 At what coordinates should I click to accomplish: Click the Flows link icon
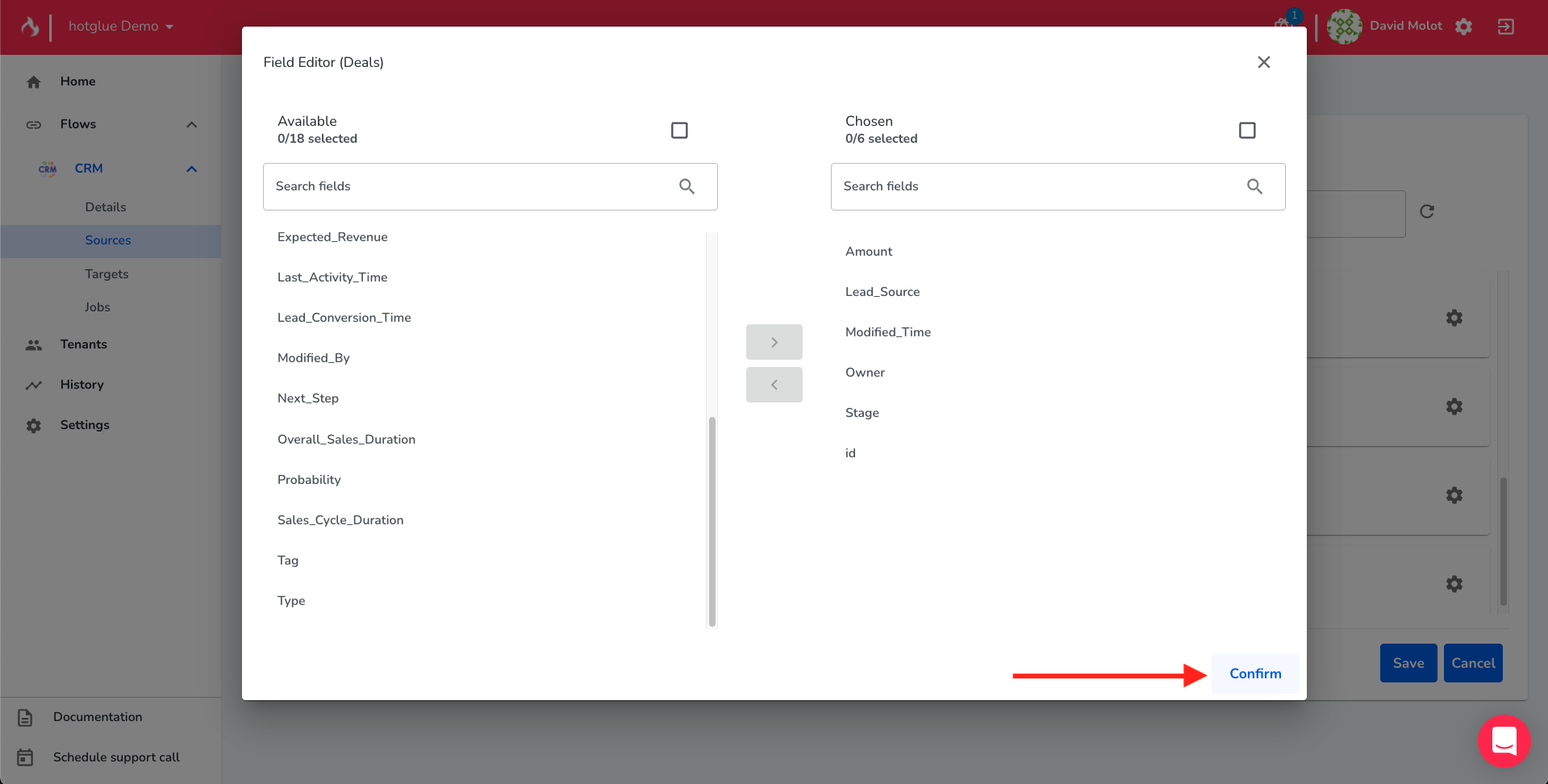[33, 124]
